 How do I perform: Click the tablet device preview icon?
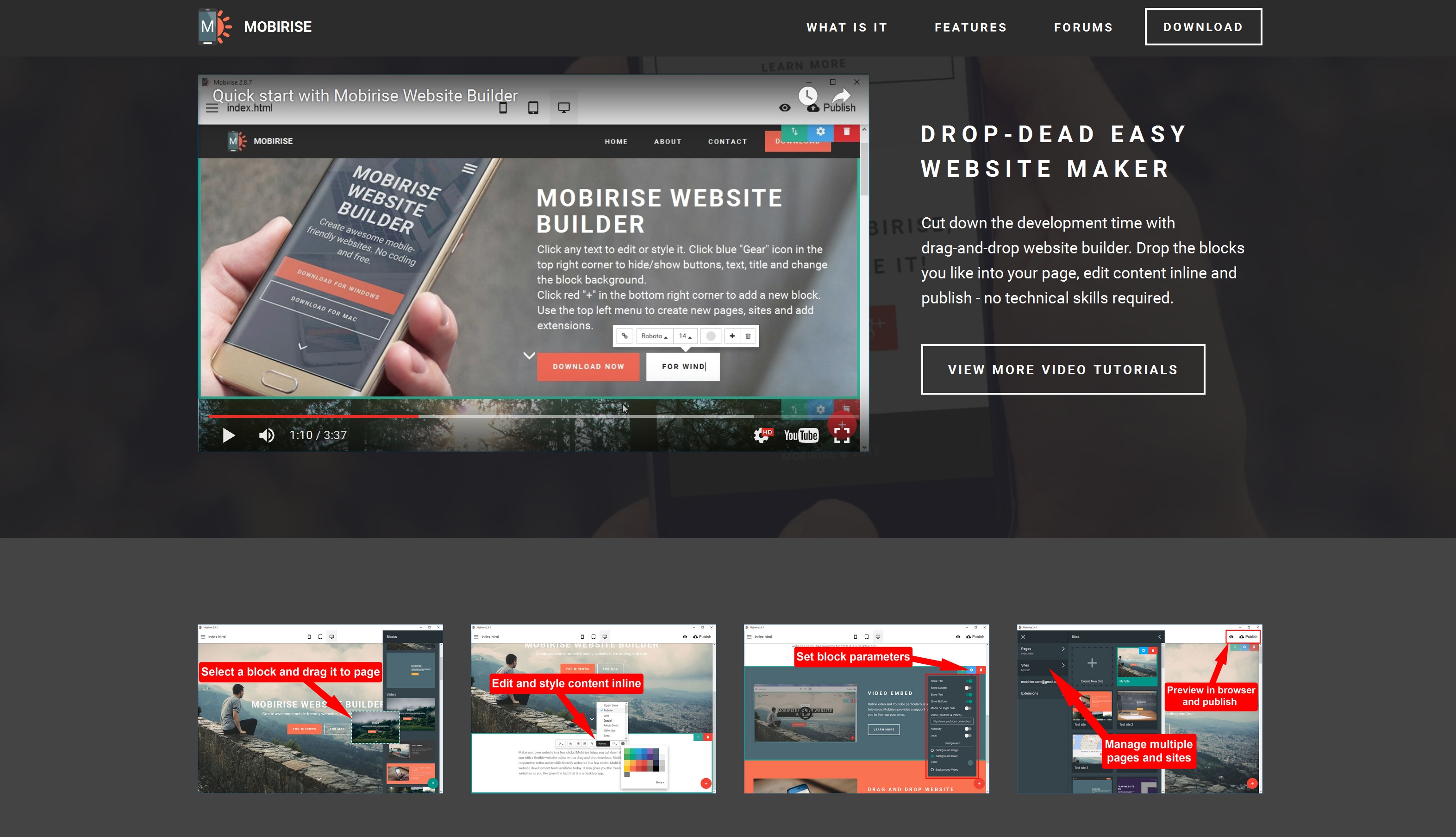(x=534, y=107)
